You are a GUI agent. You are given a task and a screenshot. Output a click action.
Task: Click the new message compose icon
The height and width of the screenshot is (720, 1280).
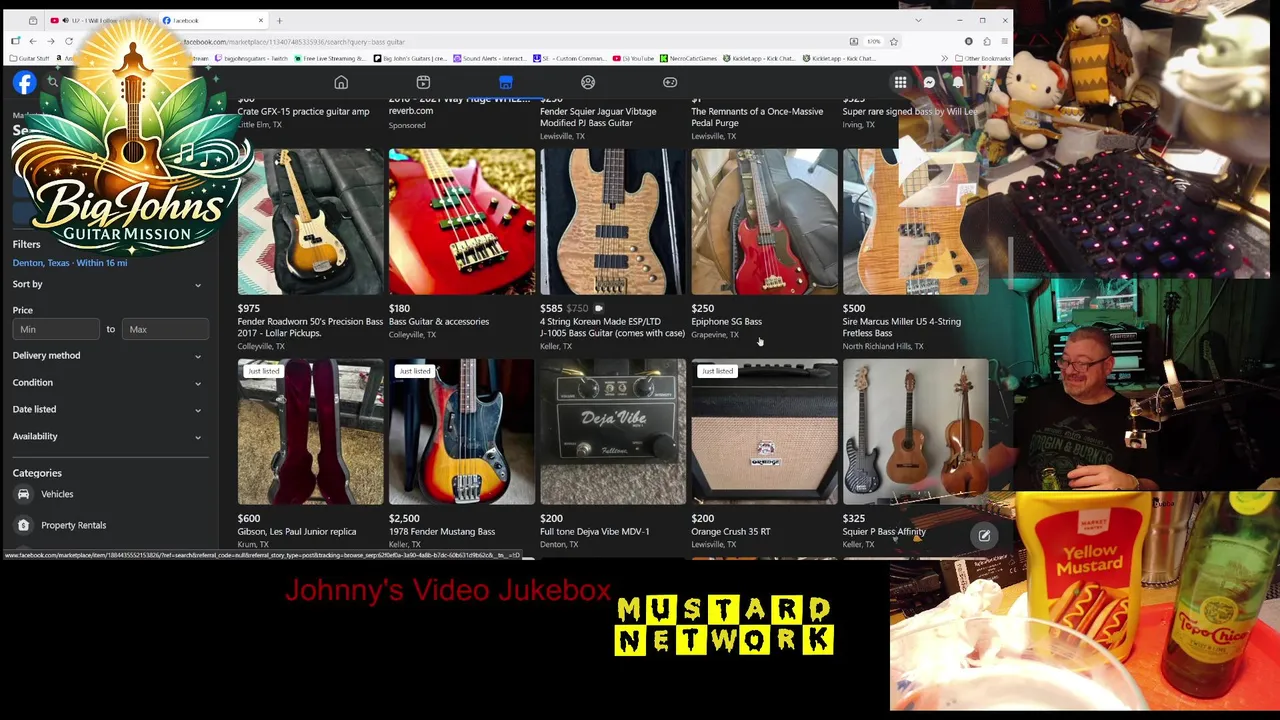coord(984,536)
